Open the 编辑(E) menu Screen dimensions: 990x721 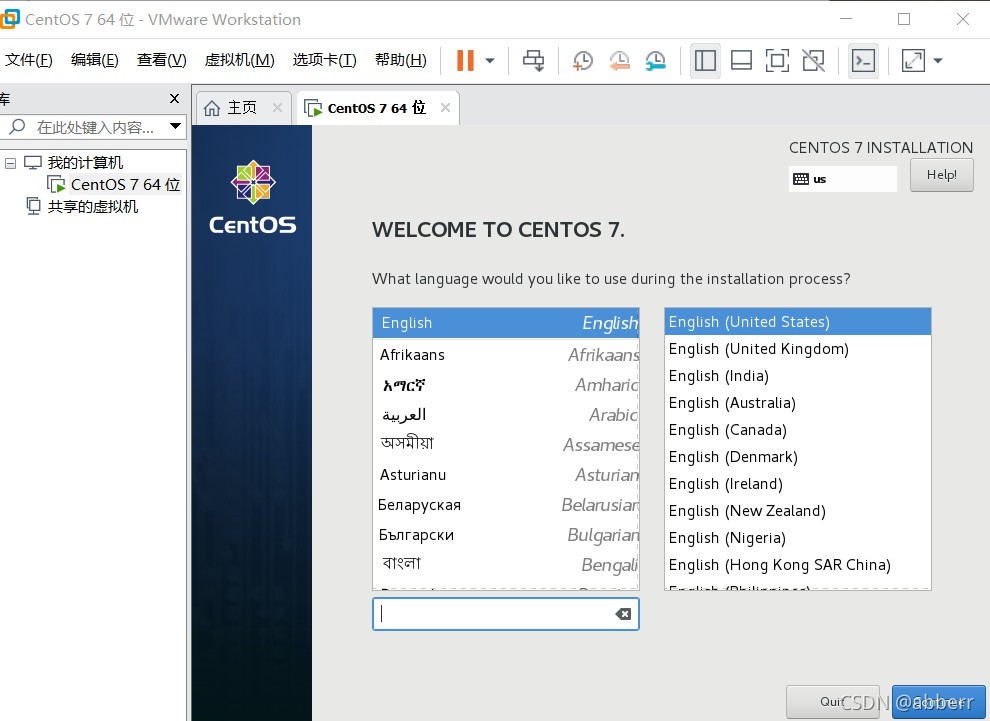click(95, 60)
